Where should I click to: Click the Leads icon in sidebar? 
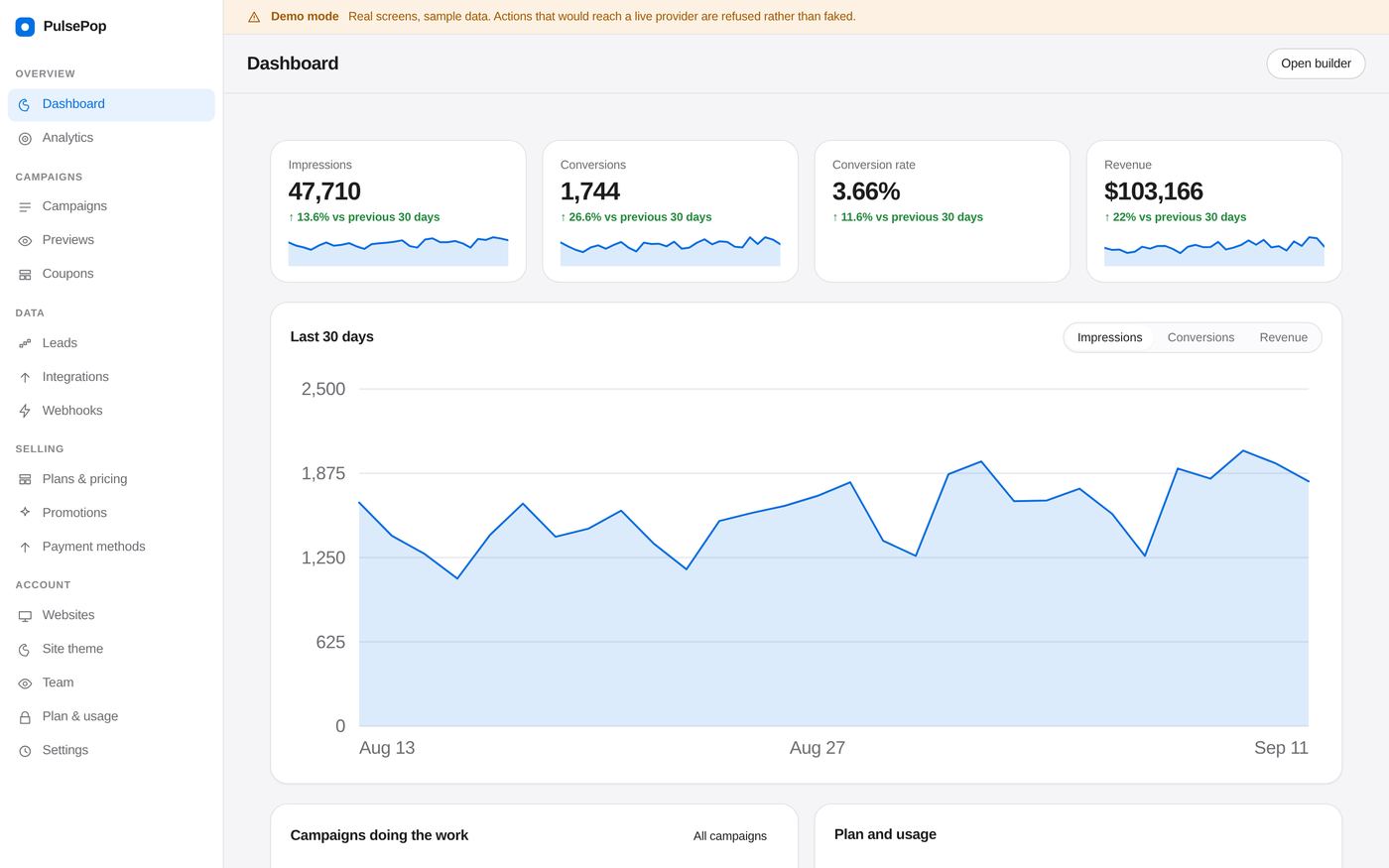(25, 344)
